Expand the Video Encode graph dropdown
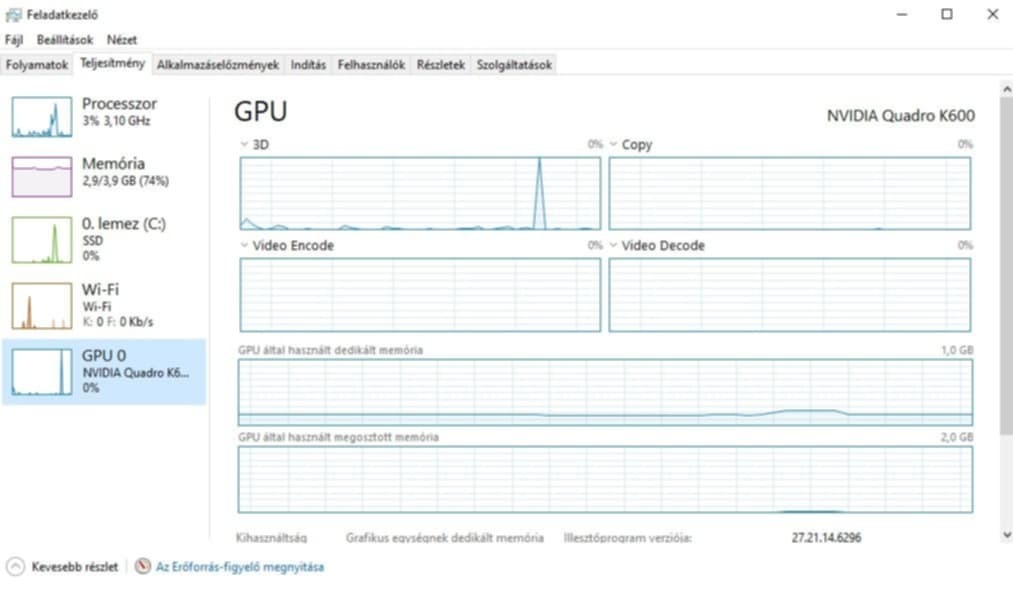The height and width of the screenshot is (591, 1013). pos(245,245)
